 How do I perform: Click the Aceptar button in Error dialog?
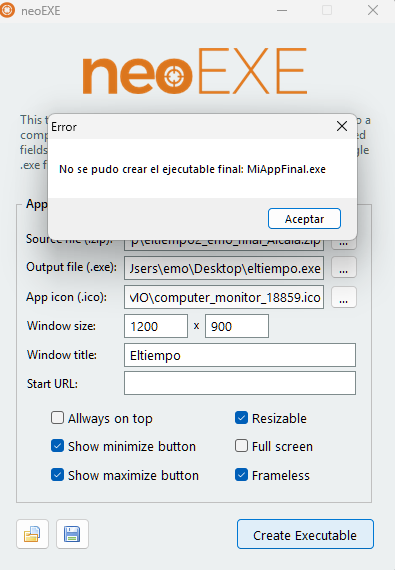pos(304,218)
